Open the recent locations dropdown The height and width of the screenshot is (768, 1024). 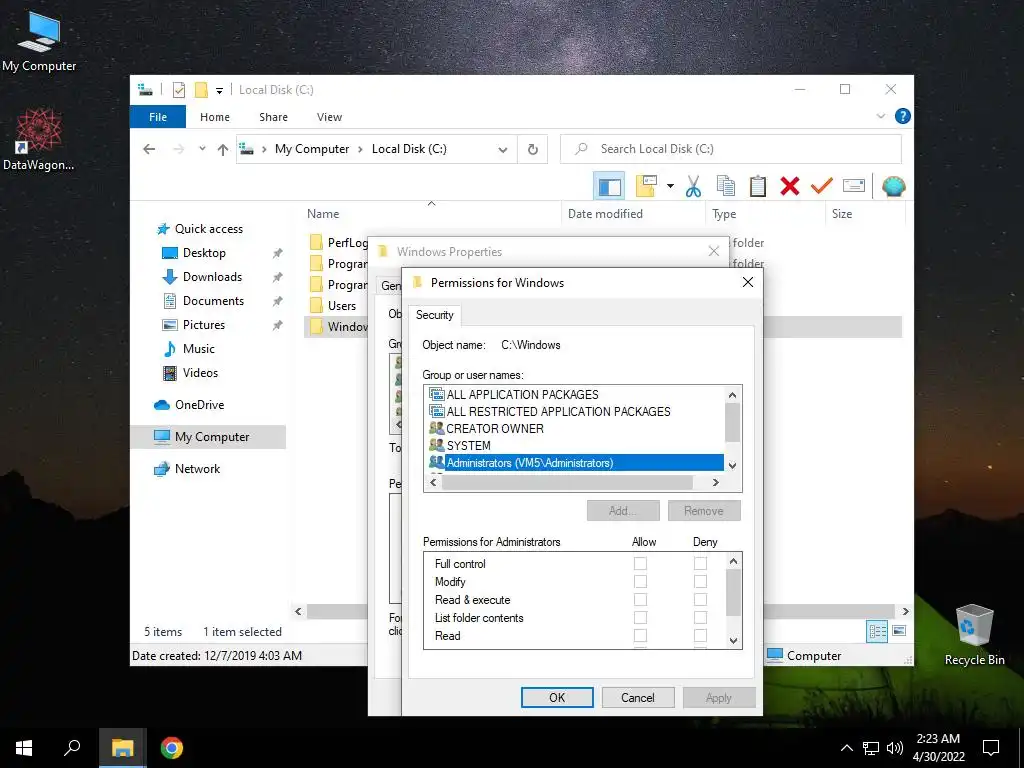click(202, 150)
